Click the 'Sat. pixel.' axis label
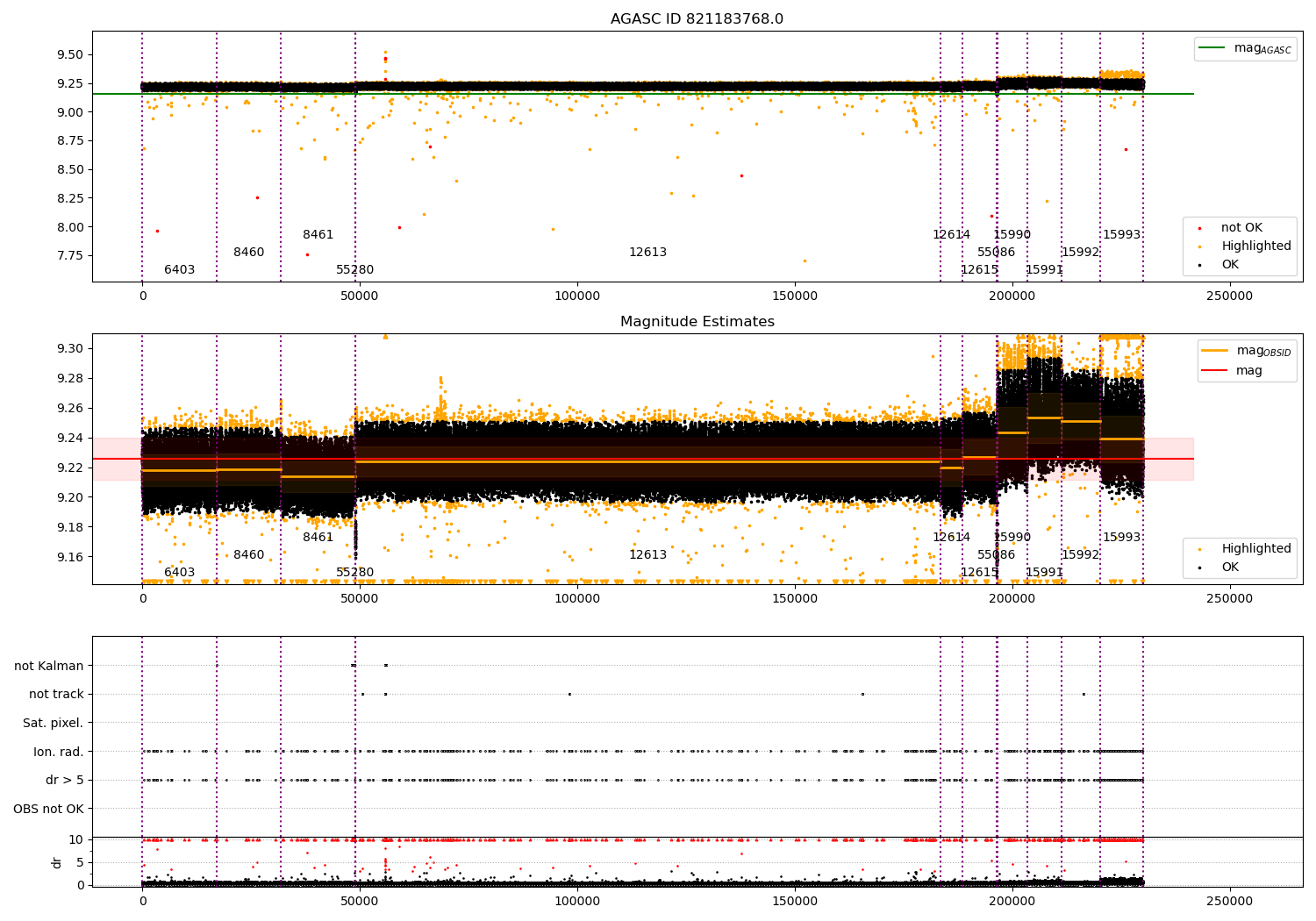The image size is (1316, 921). [x=54, y=724]
